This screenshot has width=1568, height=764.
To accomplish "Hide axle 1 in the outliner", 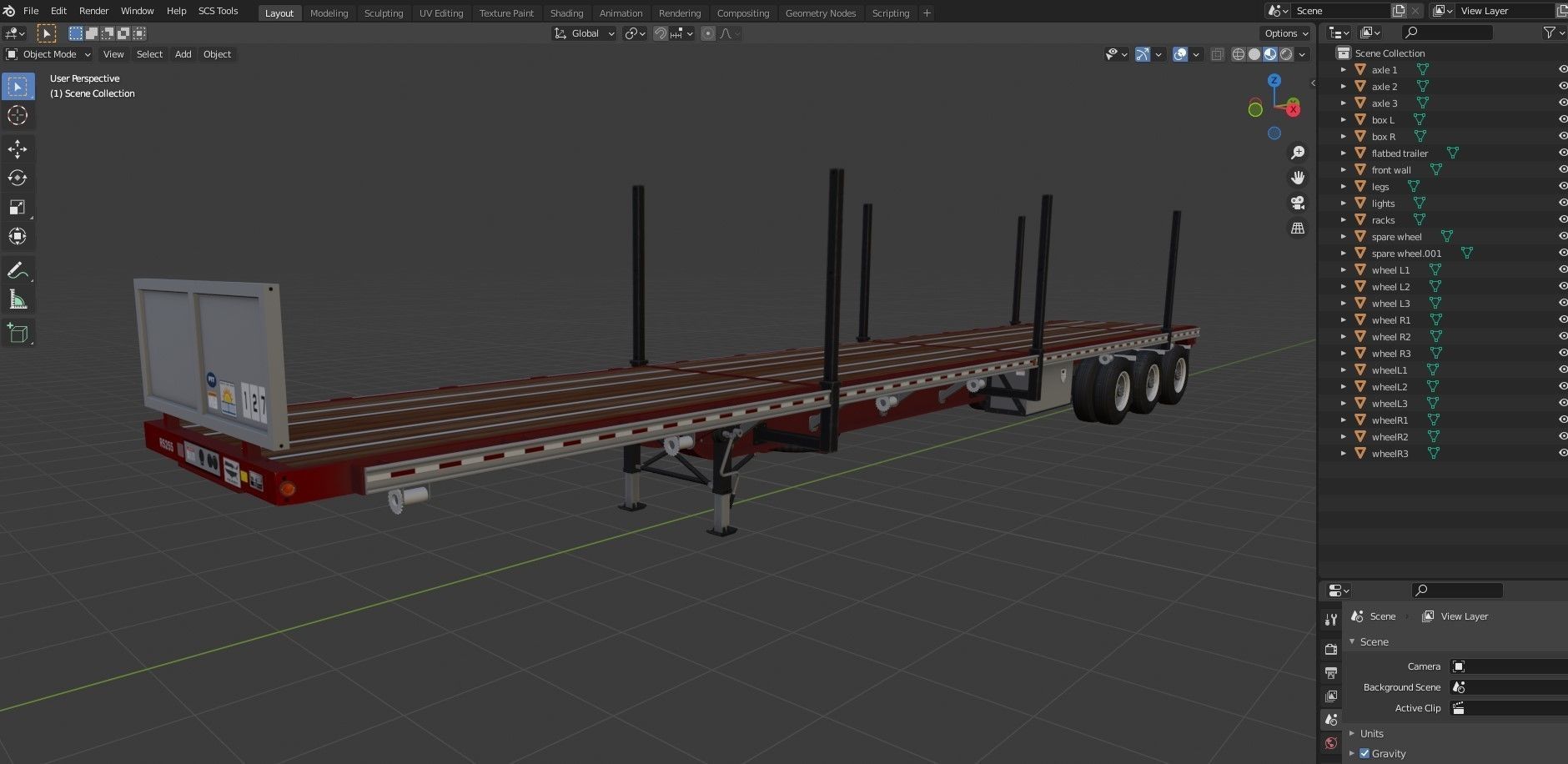I will [x=1562, y=69].
